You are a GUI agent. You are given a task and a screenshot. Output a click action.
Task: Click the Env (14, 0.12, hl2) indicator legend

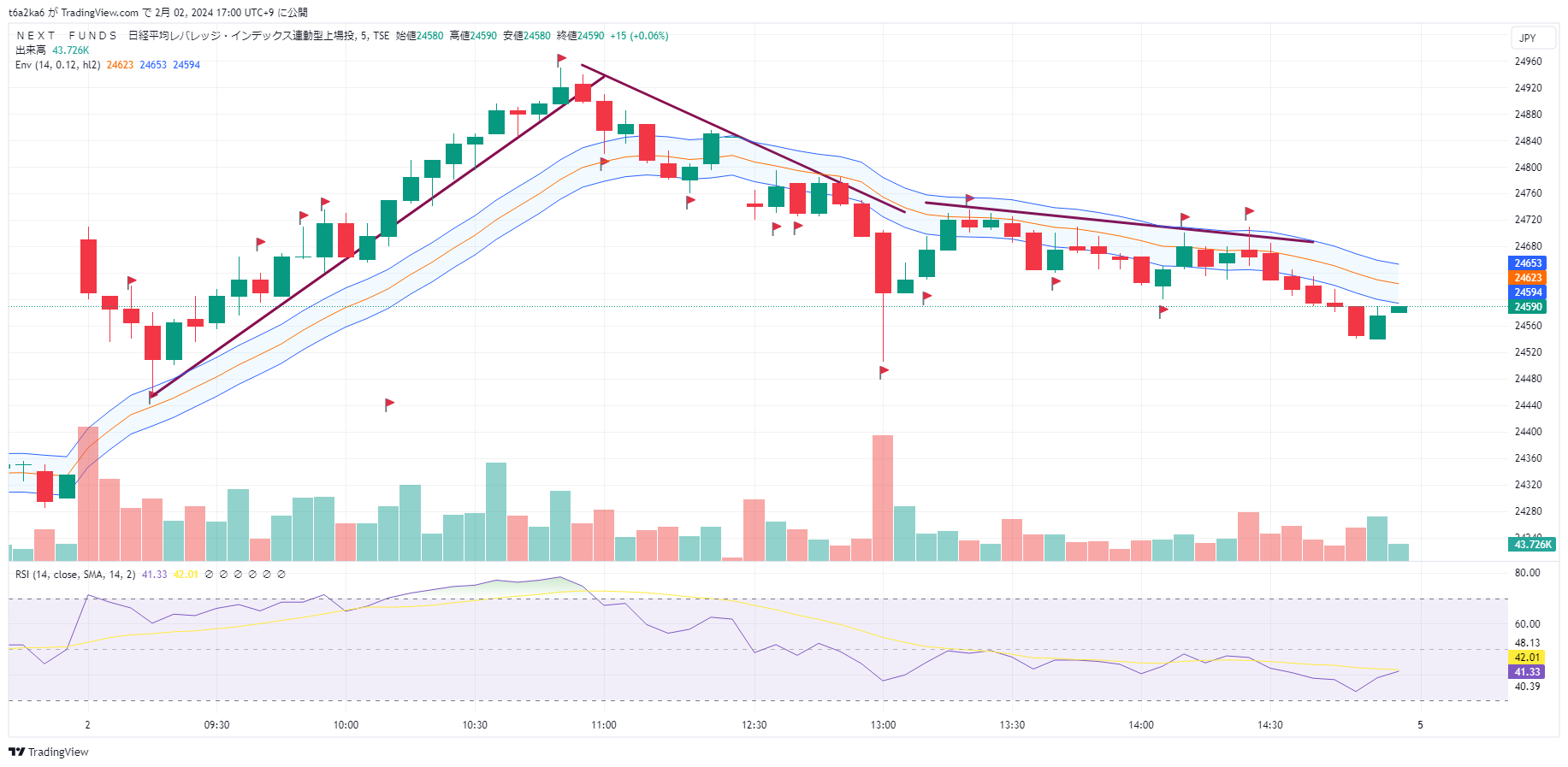[x=57, y=65]
